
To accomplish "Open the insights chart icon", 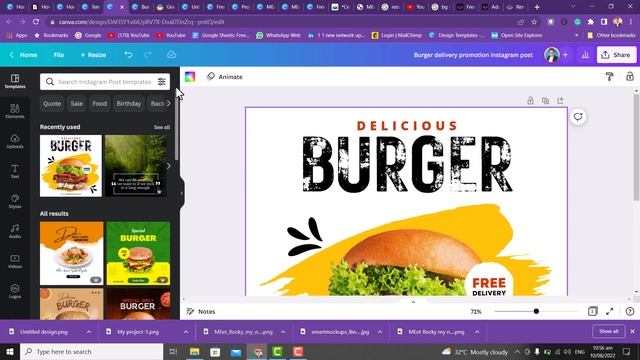I will (585, 55).
